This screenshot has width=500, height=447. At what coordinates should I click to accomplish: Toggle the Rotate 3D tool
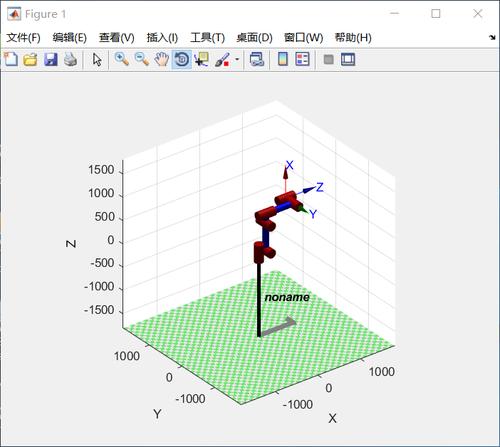click(182, 60)
